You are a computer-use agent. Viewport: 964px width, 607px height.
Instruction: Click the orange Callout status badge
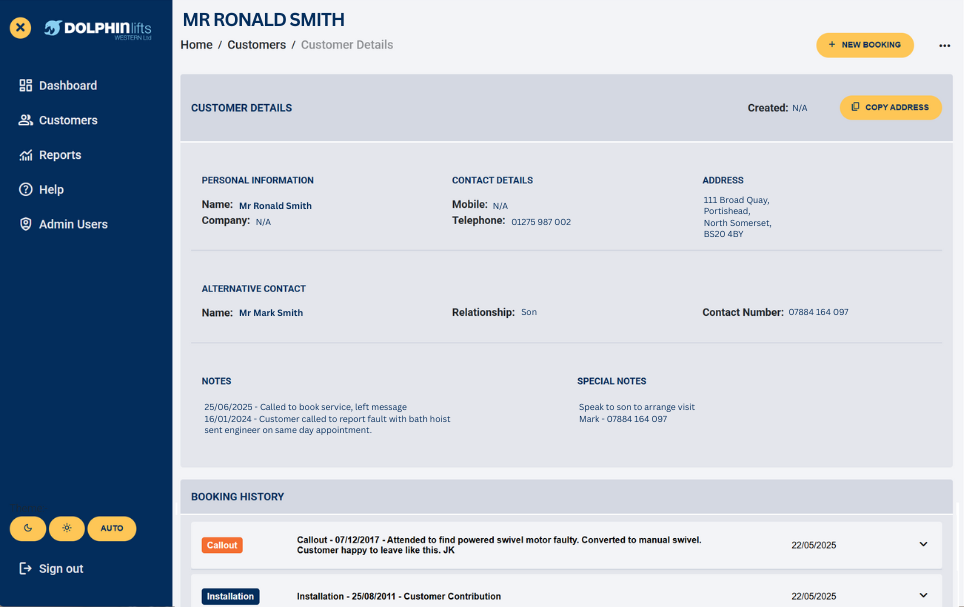tap(221, 545)
